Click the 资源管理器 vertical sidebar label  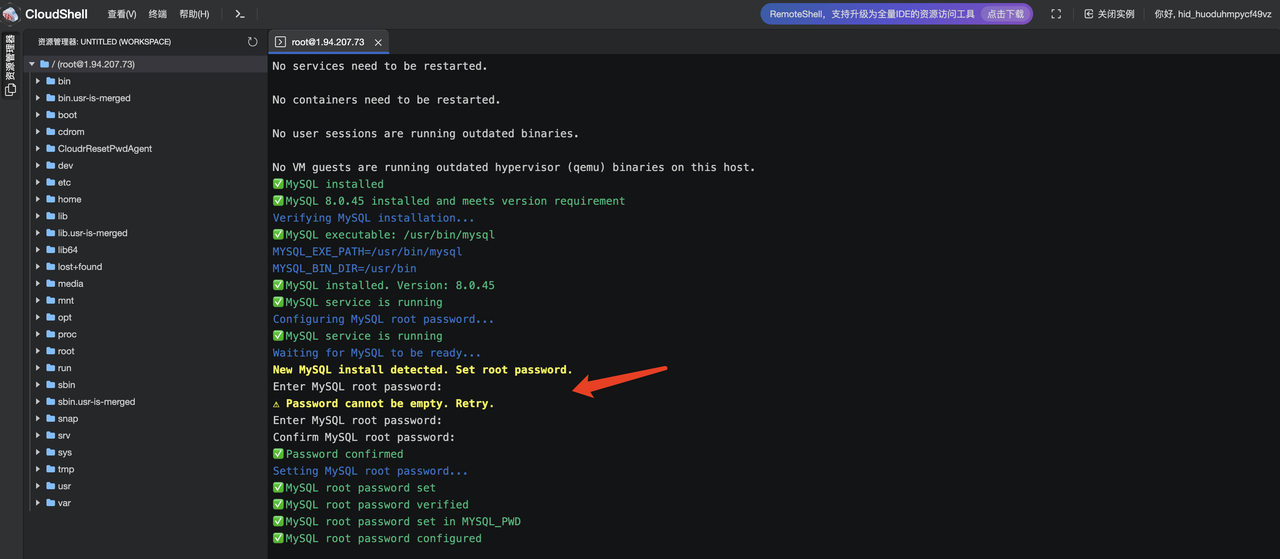click(x=10, y=57)
